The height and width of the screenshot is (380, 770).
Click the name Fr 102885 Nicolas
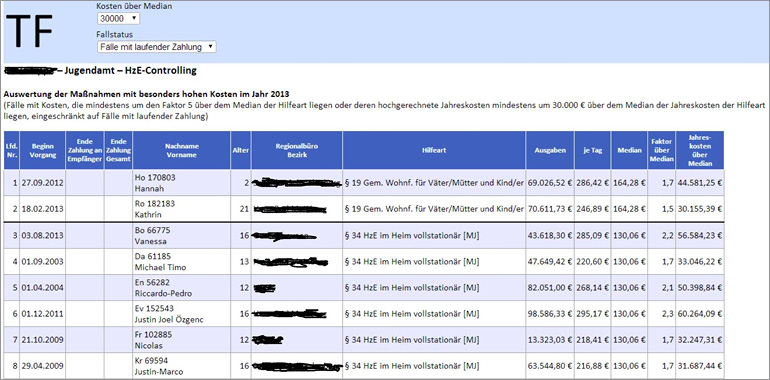click(154, 340)
